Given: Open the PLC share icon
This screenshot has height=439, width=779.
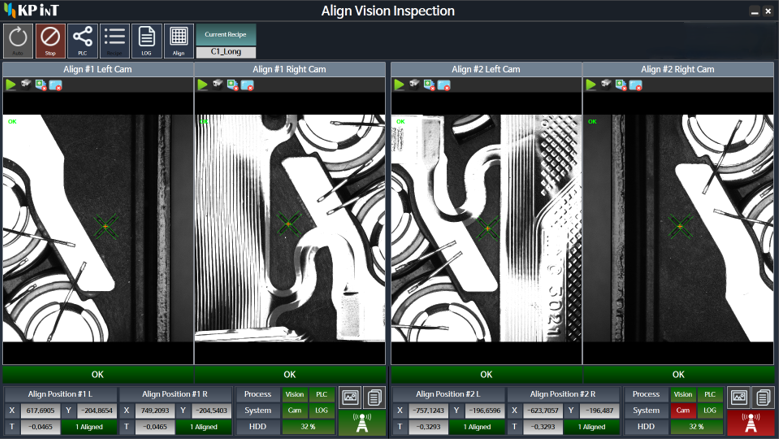Looking at the screenshot, I should click(82, 41).
